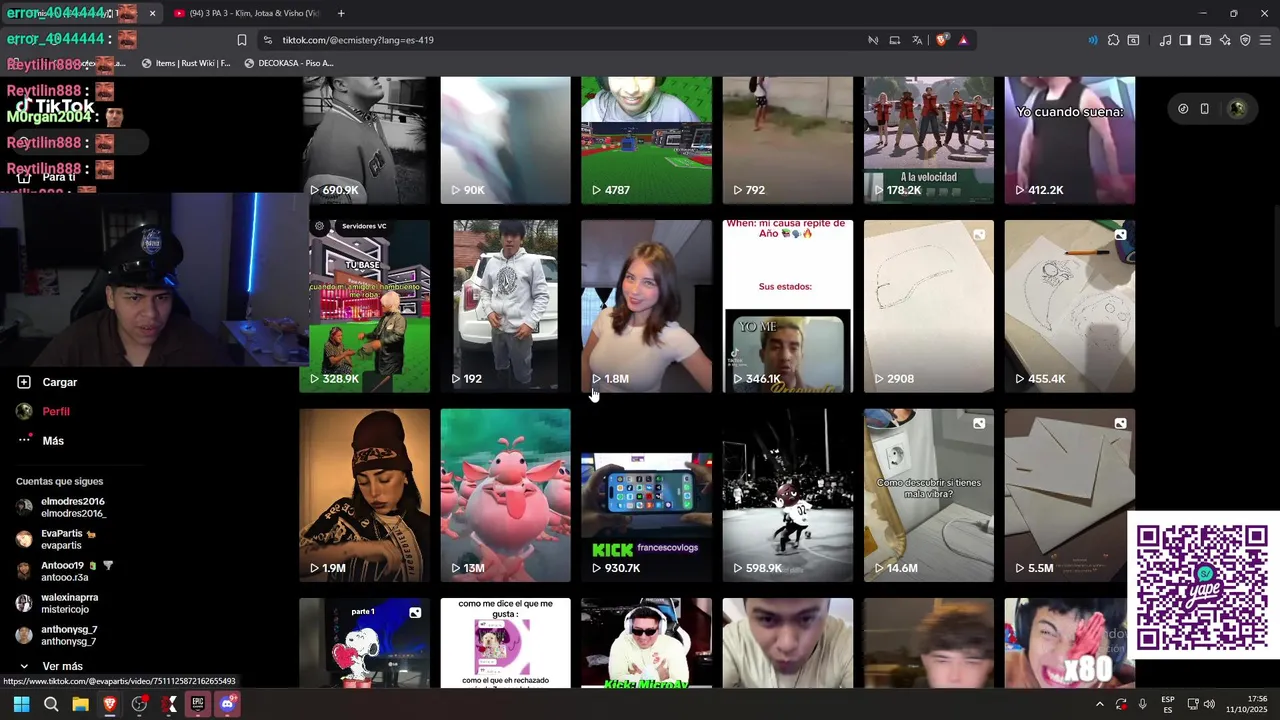Open the 'A la velocidad' 178.2K video
Image resolution: width=1280 pixels, height=720 pixels.
coord(929,140)
